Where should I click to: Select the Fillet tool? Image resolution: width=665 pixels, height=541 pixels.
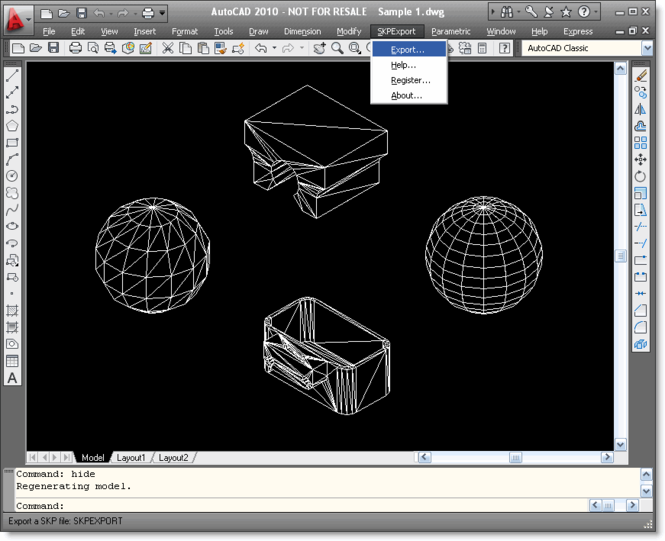(641, 327)
